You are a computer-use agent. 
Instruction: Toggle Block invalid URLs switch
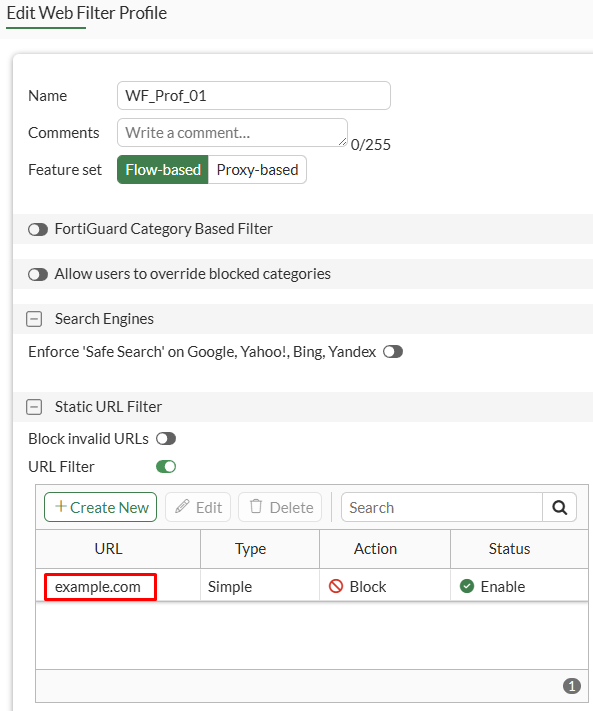[166, 439]
